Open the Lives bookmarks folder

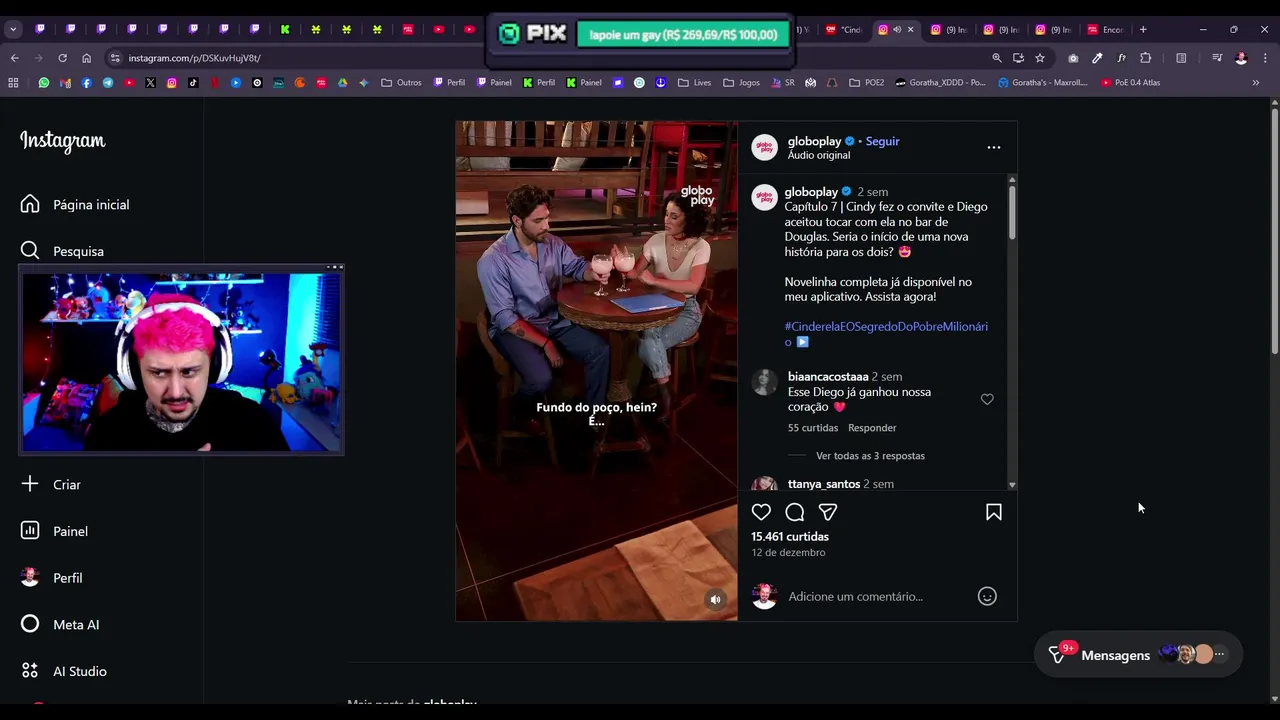coord(694,83)
